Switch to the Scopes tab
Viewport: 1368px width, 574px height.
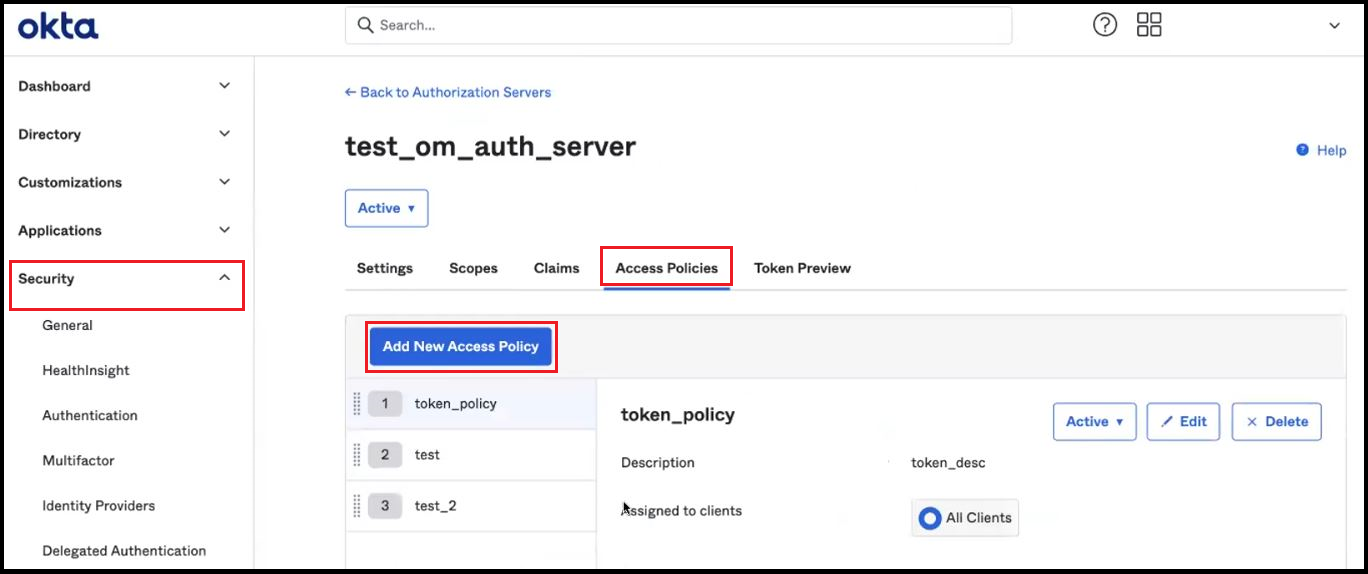coord(473,268)
